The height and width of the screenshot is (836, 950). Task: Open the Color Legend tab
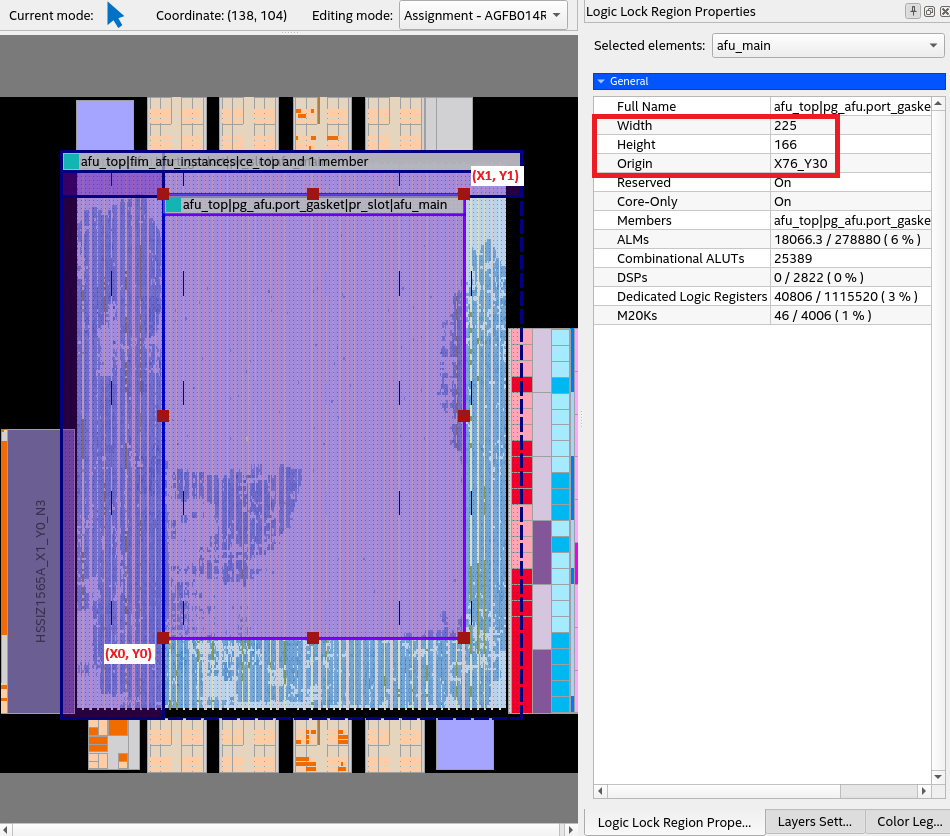click(x=907, y=822)
